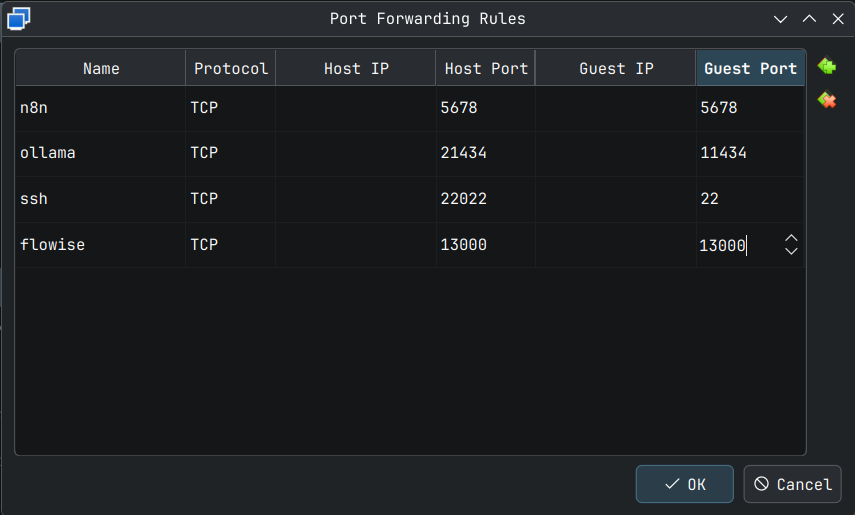Image resolution: width=855 pixels, height=515 pixels.
Task: Select the n8n rule name cell
Action: coord(100,108)
